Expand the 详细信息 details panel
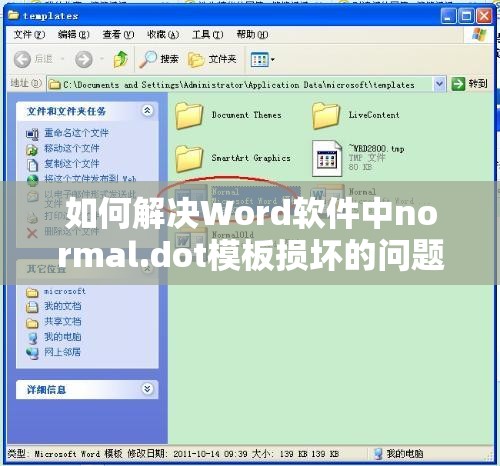Image resolution: width=500 pixels, height=466 pixels. [x=147, y=389]
